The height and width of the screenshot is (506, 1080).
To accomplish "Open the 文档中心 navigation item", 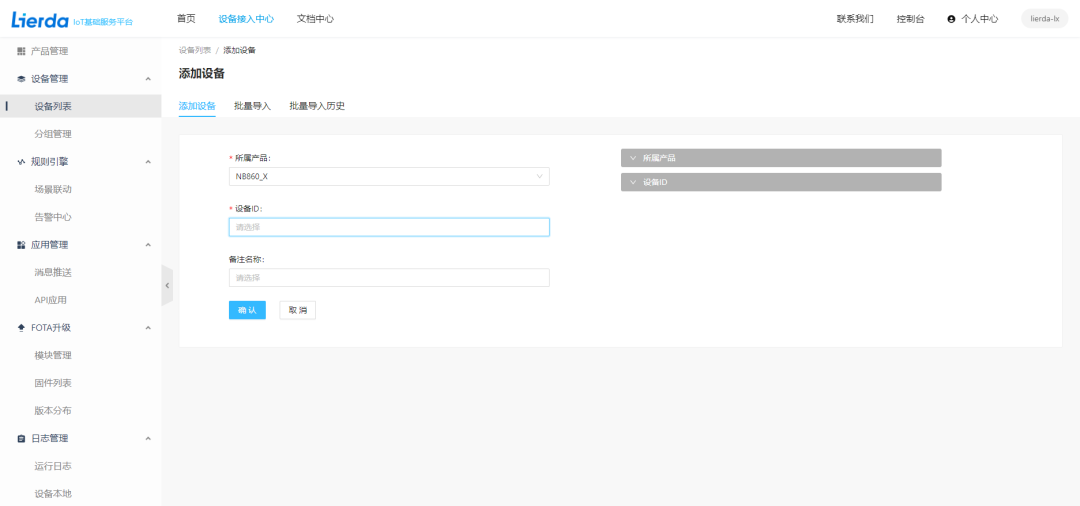I will tap(315, 19).
